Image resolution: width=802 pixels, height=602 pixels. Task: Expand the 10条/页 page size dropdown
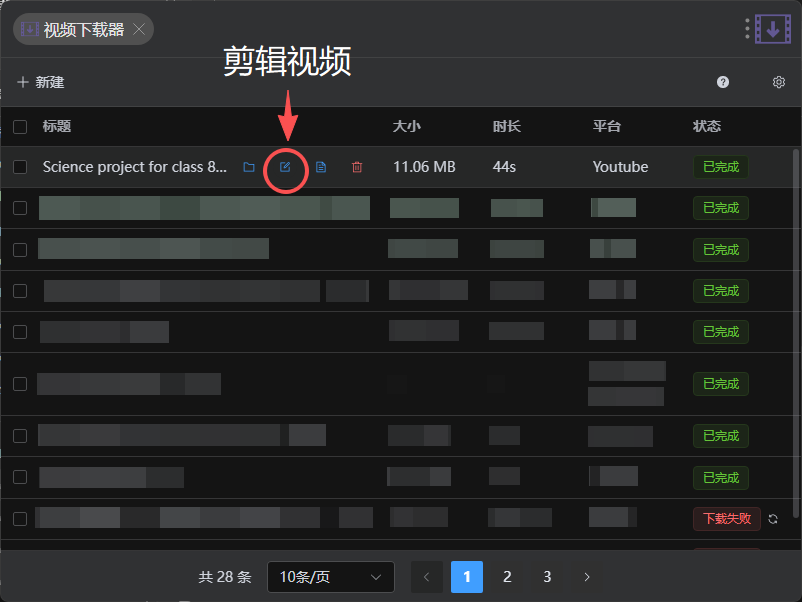coord(330,577)
